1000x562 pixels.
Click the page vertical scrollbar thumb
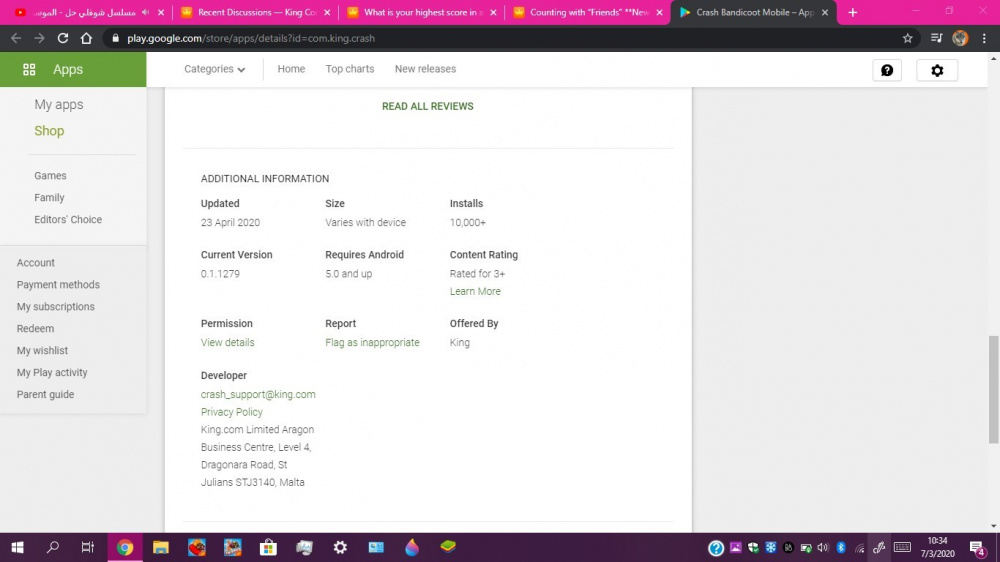pos(994,389)
